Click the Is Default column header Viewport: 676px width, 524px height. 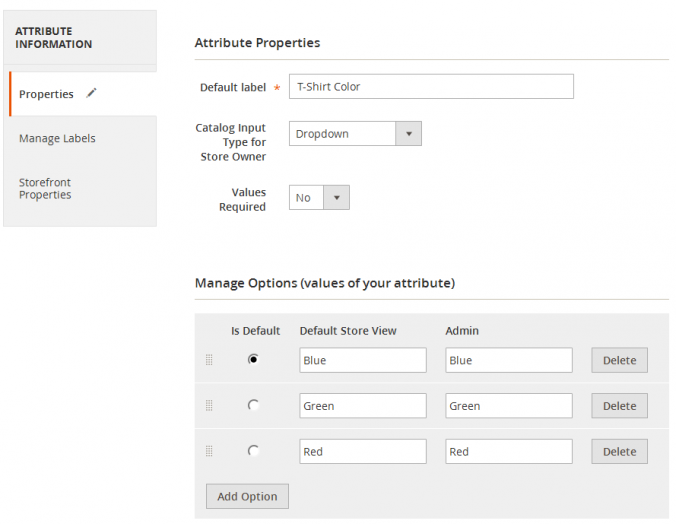[255, 331]
